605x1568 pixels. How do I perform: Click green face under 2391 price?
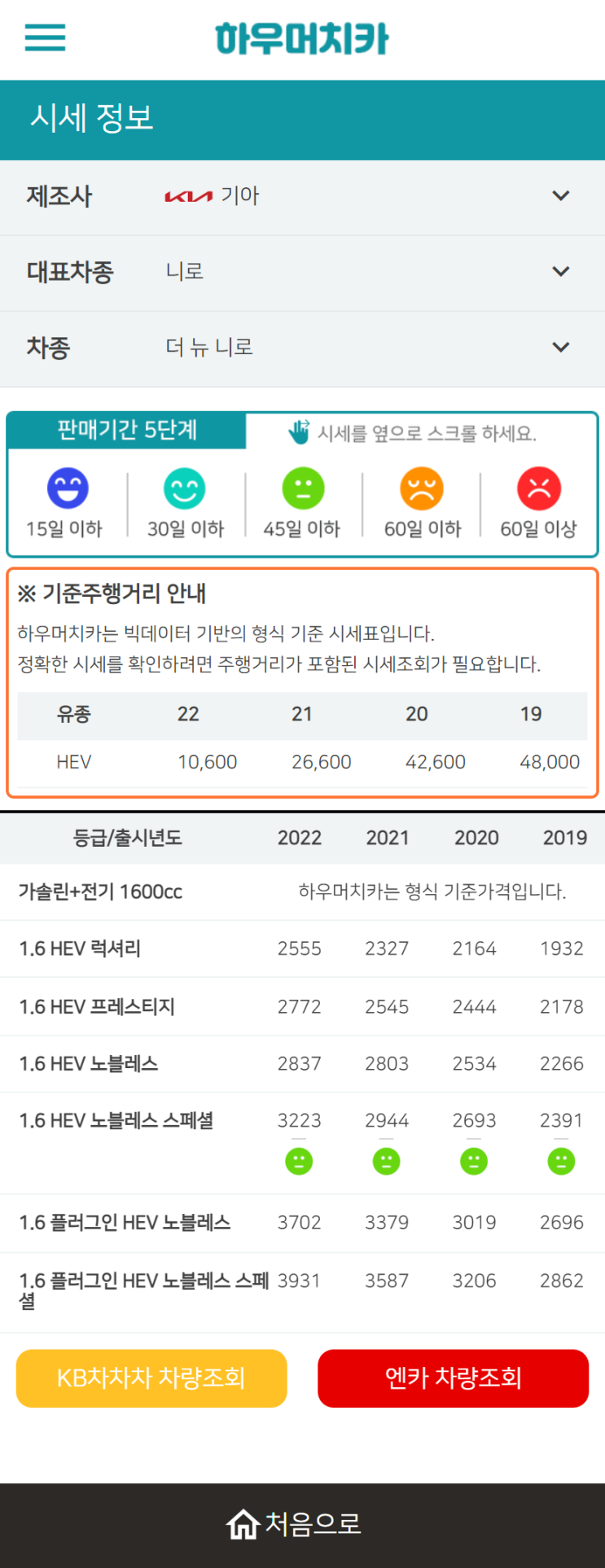[561, 1161]
